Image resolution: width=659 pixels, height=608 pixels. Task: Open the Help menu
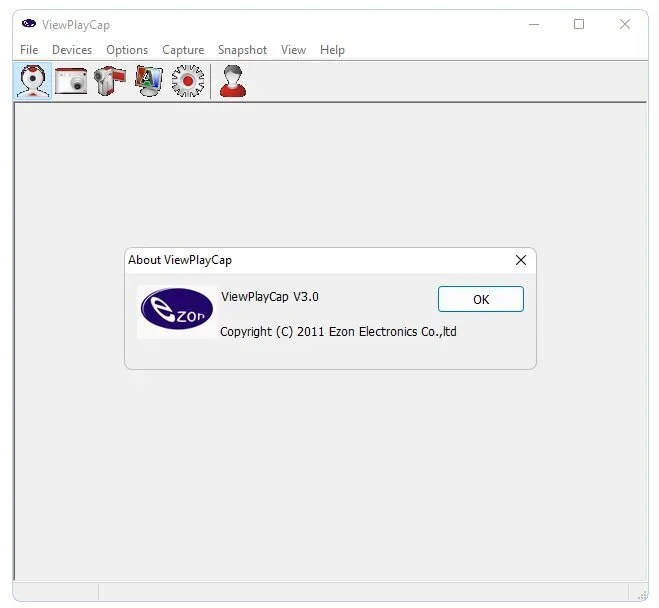[x=332, y=50]
